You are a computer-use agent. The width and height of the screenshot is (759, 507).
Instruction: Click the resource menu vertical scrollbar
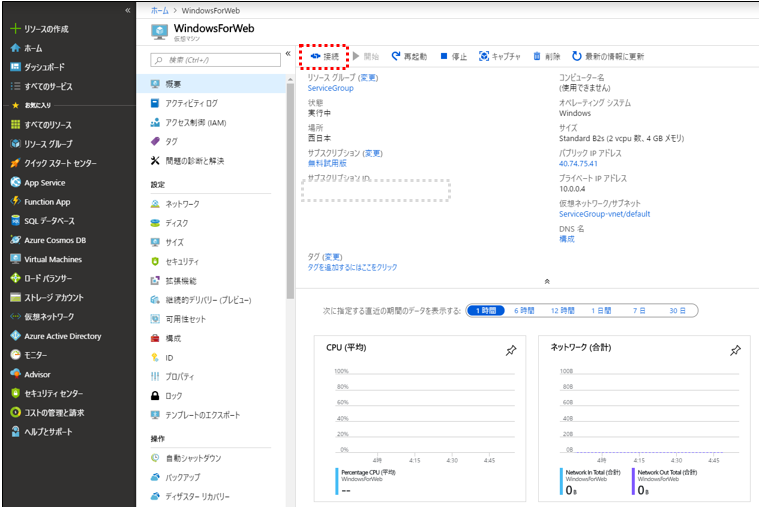click(290, 191)
